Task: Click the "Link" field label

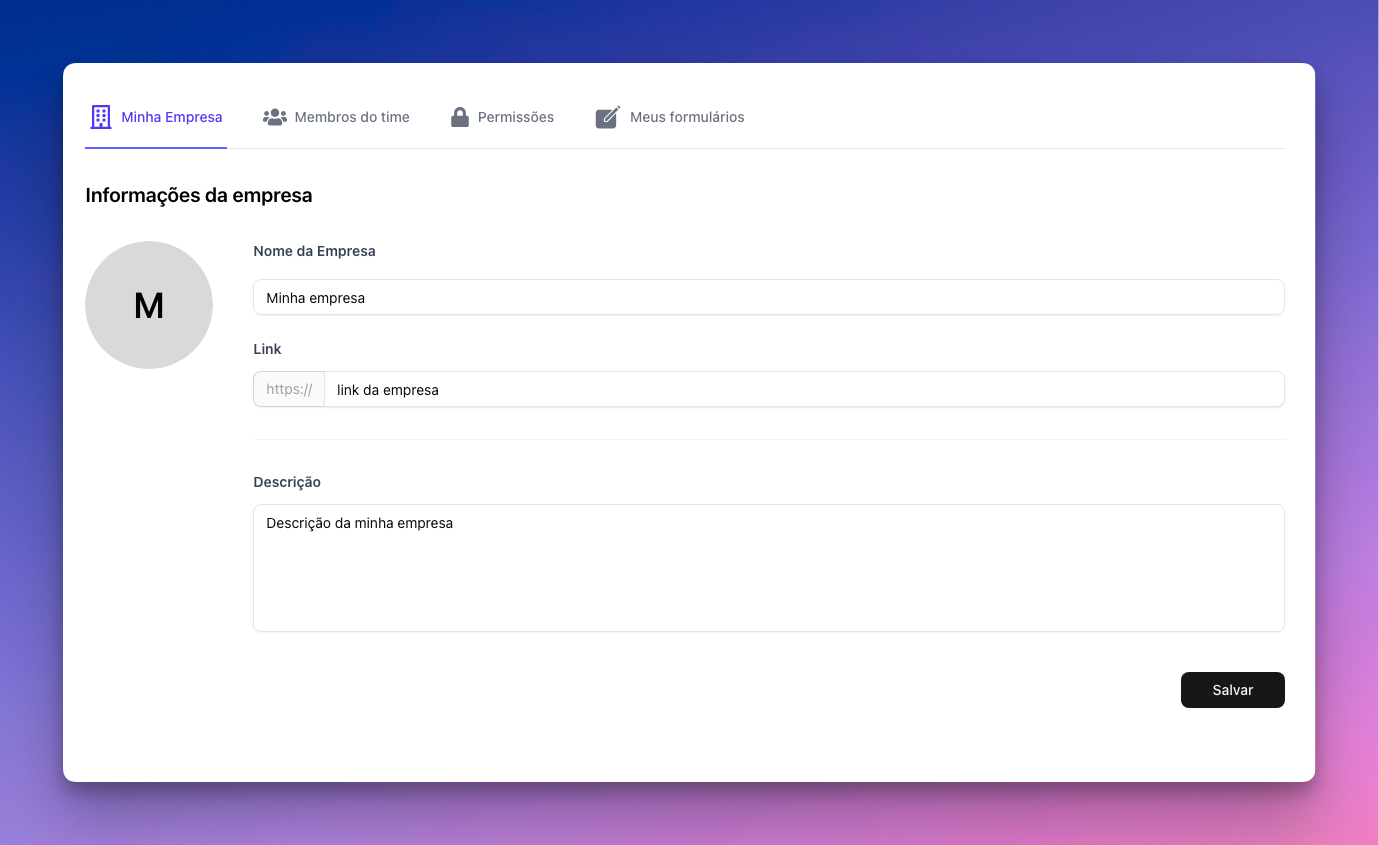Action: [x=267, y=349]
